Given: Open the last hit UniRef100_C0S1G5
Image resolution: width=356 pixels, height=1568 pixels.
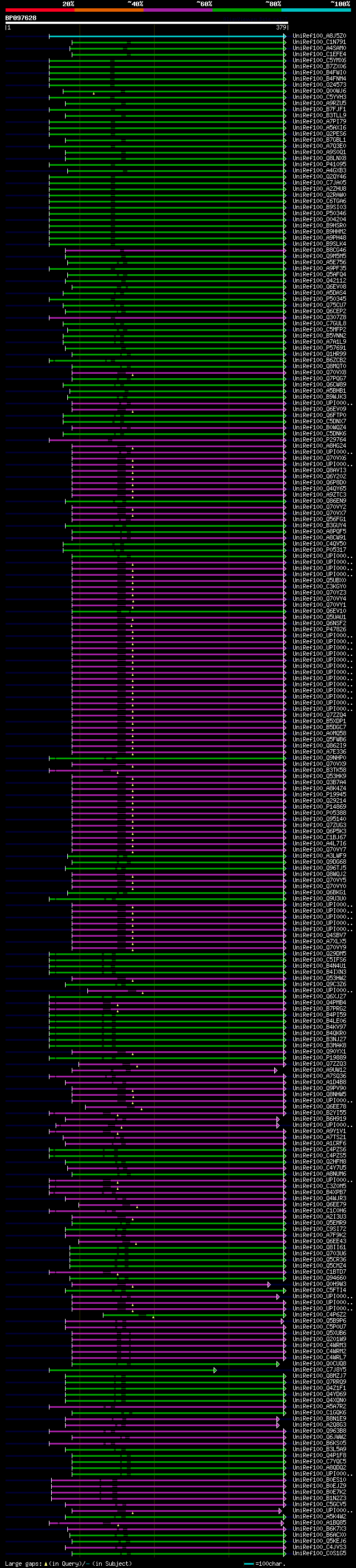Looking at the screenshot, I should pyautogui.click(x=319, y=1553).
